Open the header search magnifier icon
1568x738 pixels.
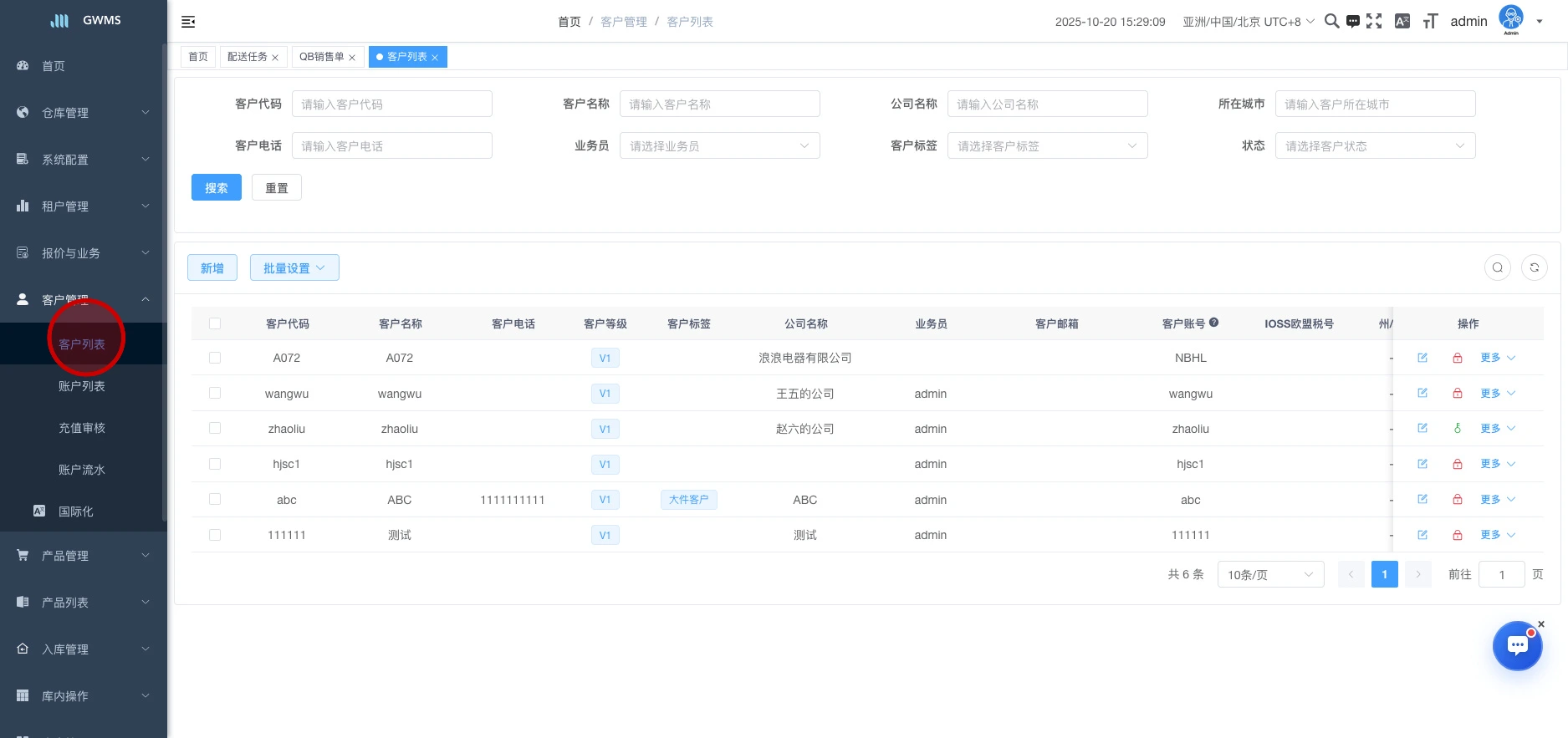click(x=1331, y=22)
